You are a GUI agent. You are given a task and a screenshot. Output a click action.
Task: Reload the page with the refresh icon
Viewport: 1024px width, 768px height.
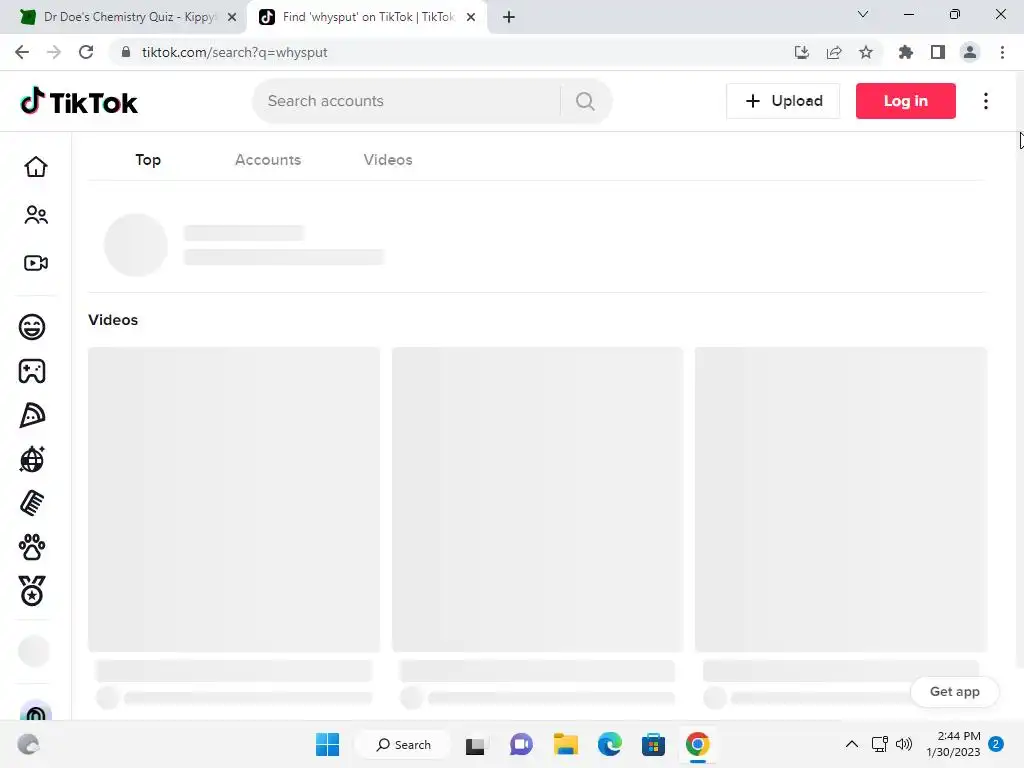pyautogui.click(x=86, y=52)
